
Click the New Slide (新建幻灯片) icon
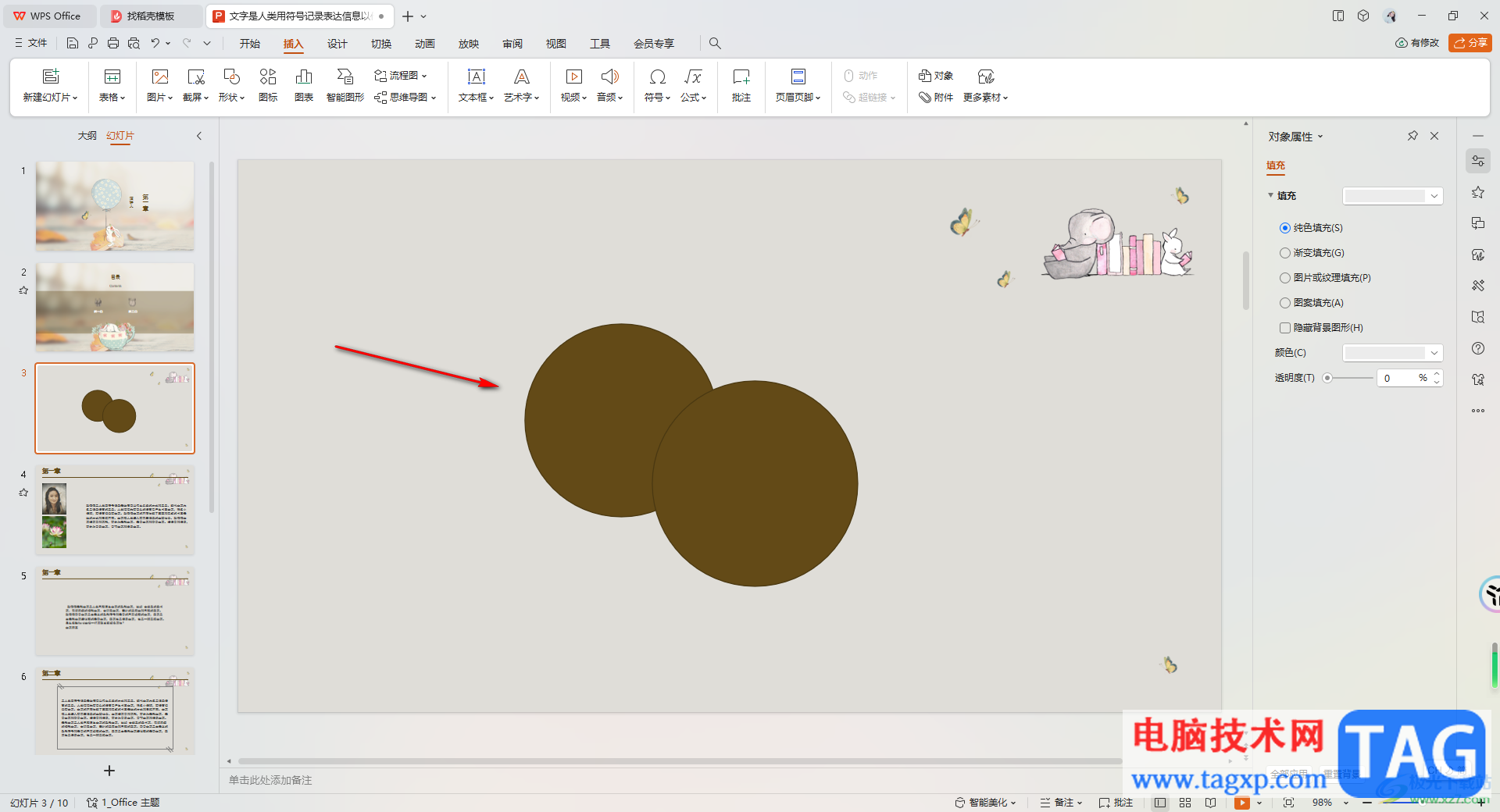[51, 77]
